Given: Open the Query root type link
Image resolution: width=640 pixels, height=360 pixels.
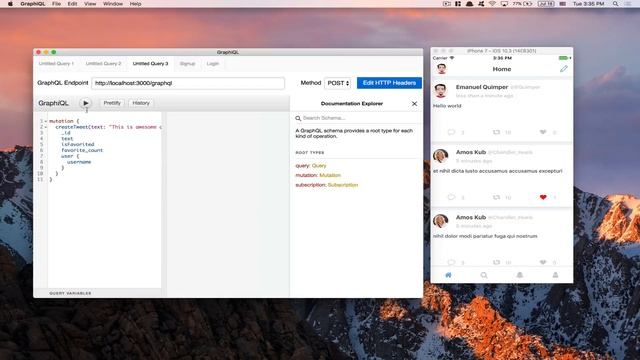Looking at the screenshot, I should 319,166.
